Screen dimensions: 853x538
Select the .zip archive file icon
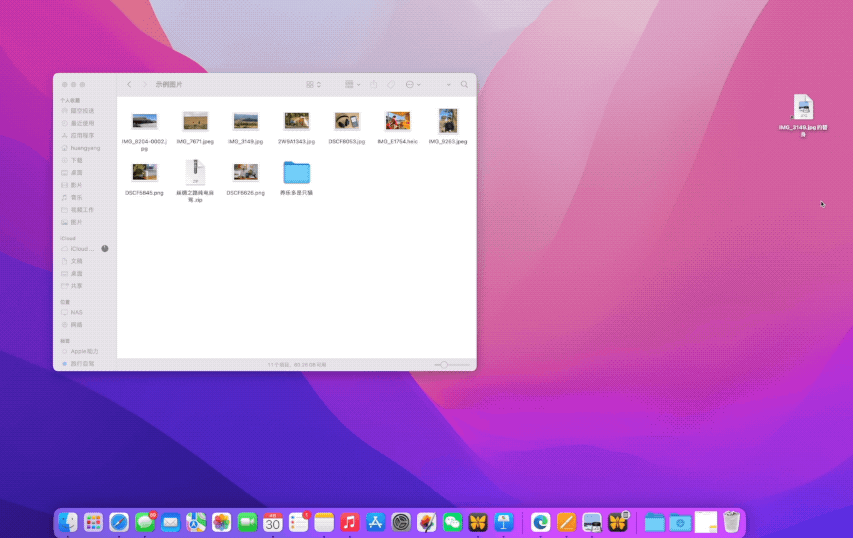point(195,172)
